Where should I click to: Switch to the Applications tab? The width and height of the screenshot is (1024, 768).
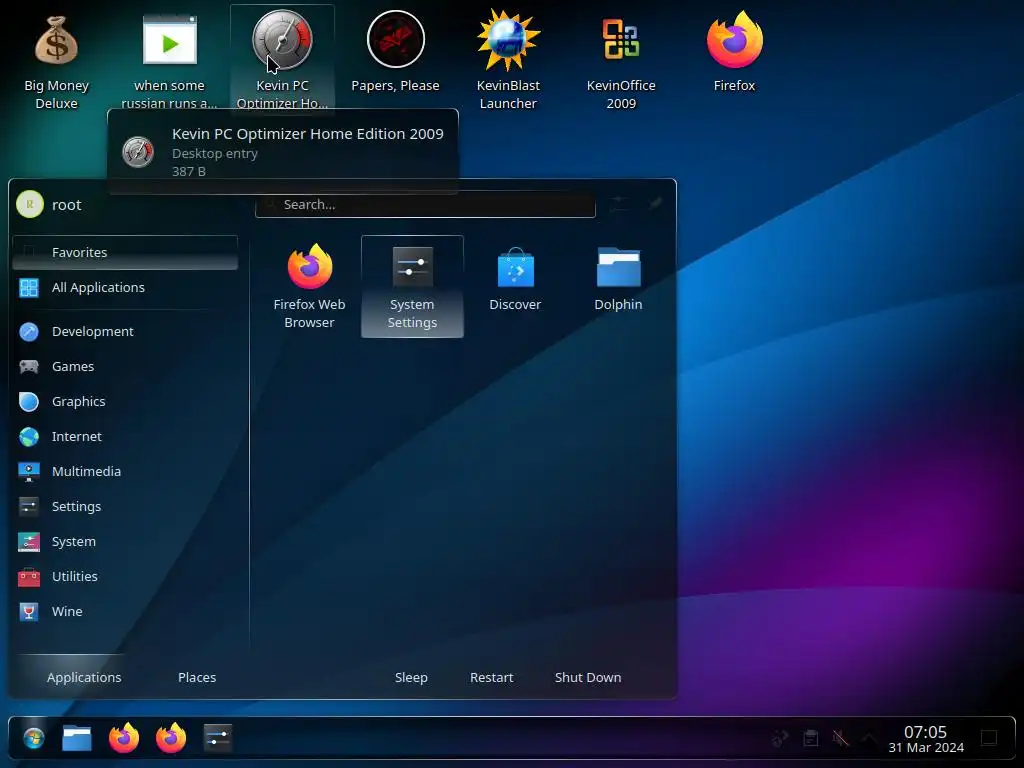(84, 677)
